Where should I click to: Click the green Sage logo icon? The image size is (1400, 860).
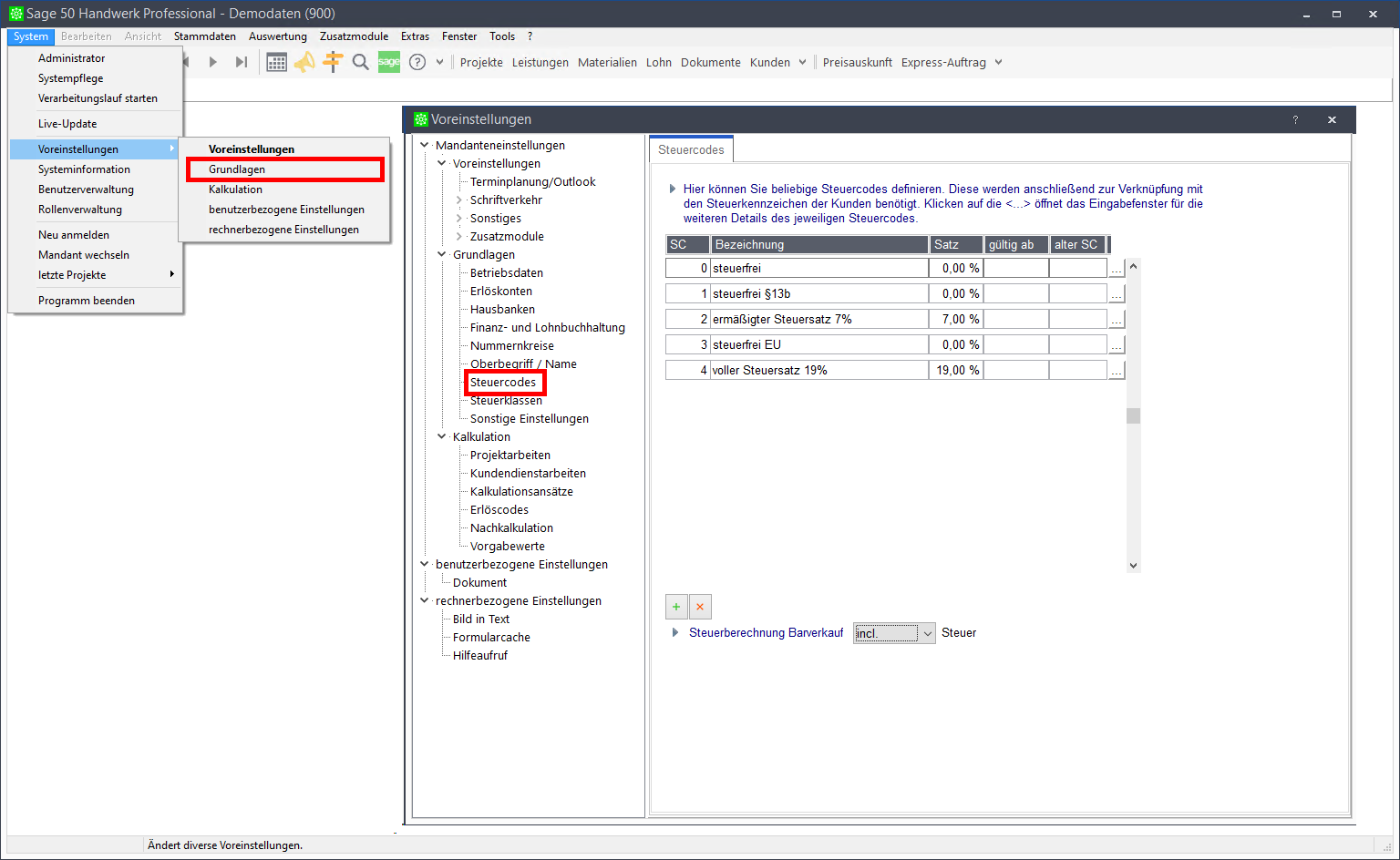(x=389, y=62)
